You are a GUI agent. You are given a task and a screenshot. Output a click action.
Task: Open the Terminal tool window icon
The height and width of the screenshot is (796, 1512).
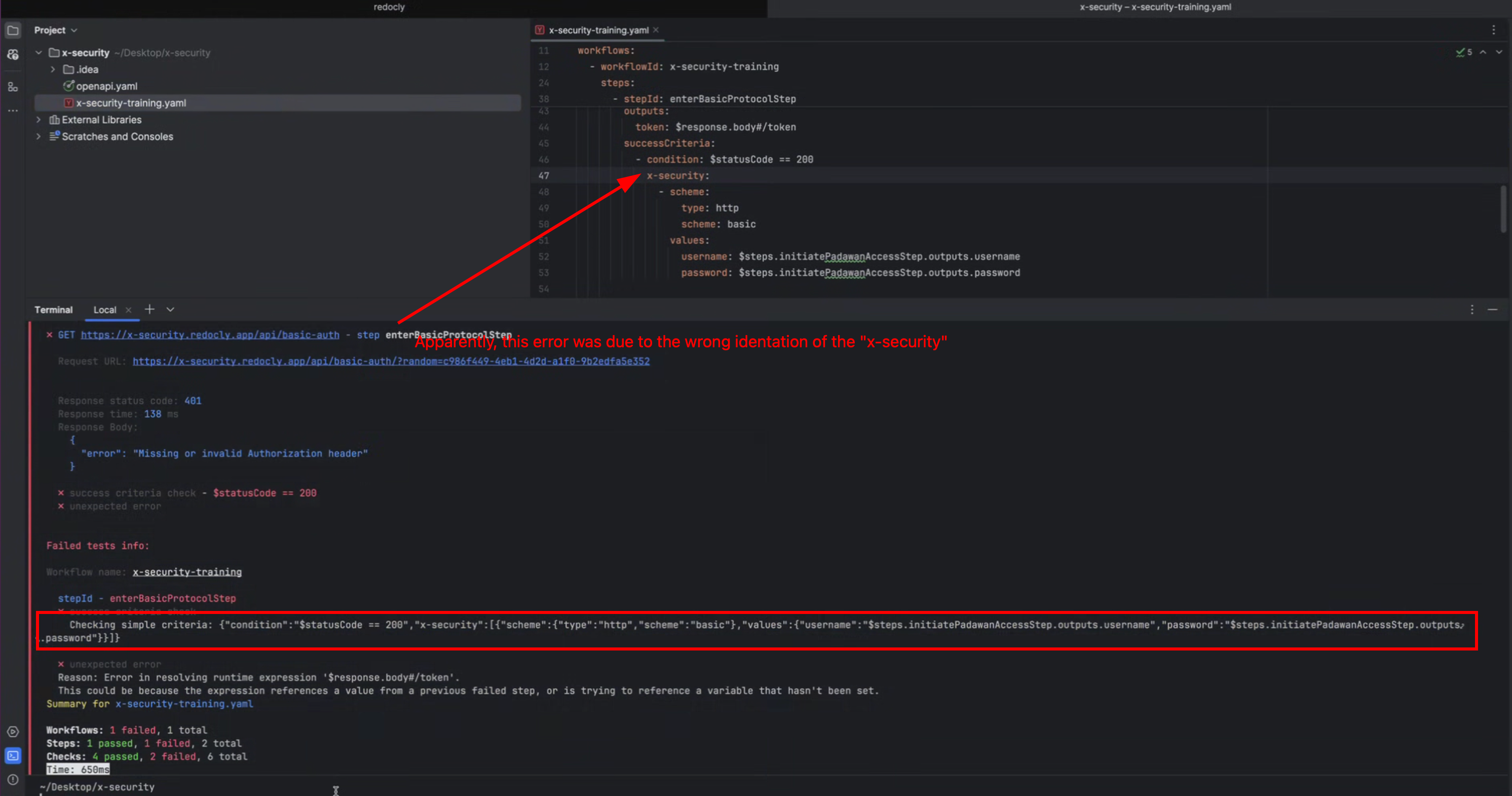tap(13, 755)
